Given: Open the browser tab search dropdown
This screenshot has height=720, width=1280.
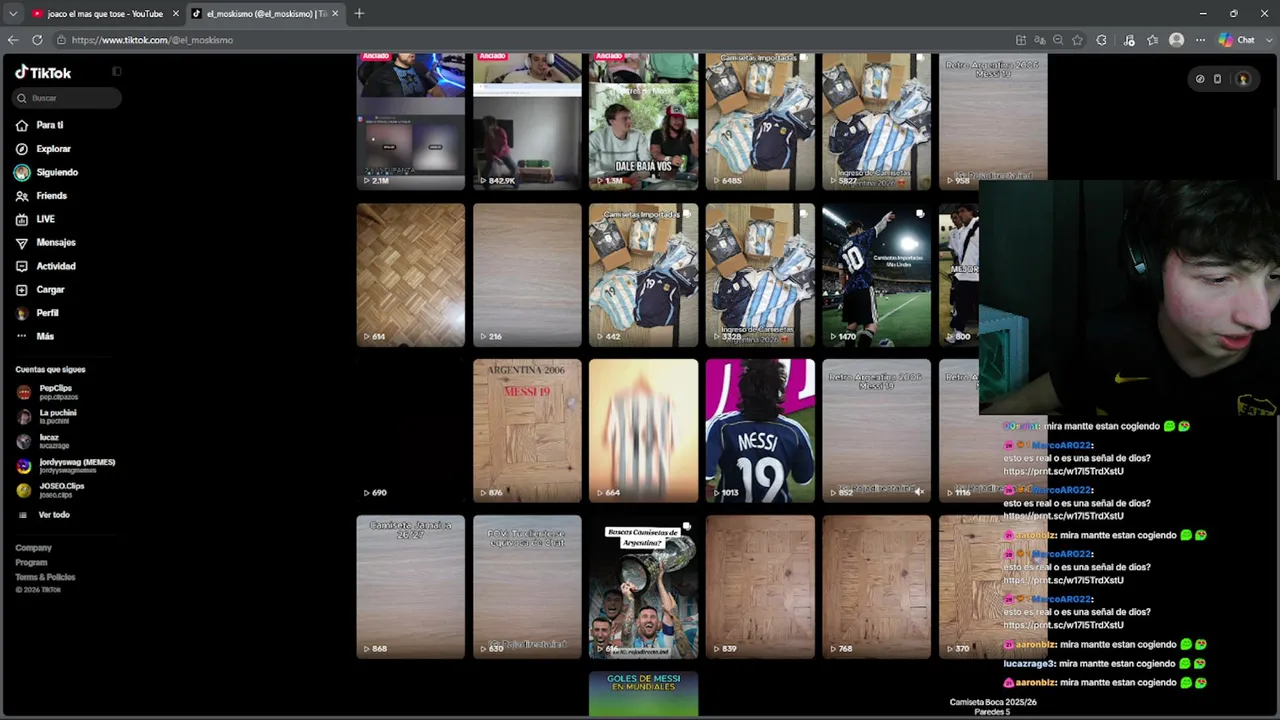Looking at the screenshot, I should (x=13, y=13).
